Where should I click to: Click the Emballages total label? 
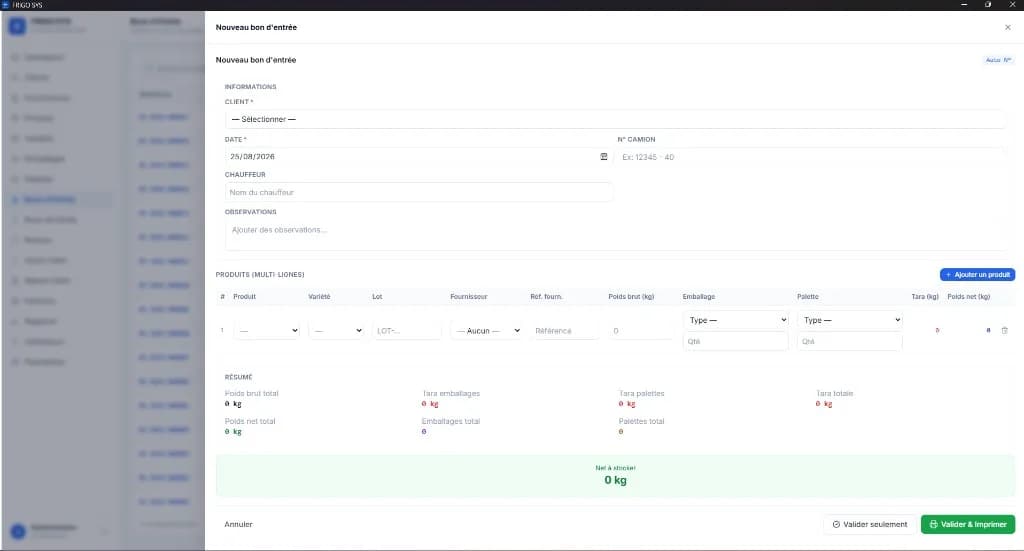451,421
